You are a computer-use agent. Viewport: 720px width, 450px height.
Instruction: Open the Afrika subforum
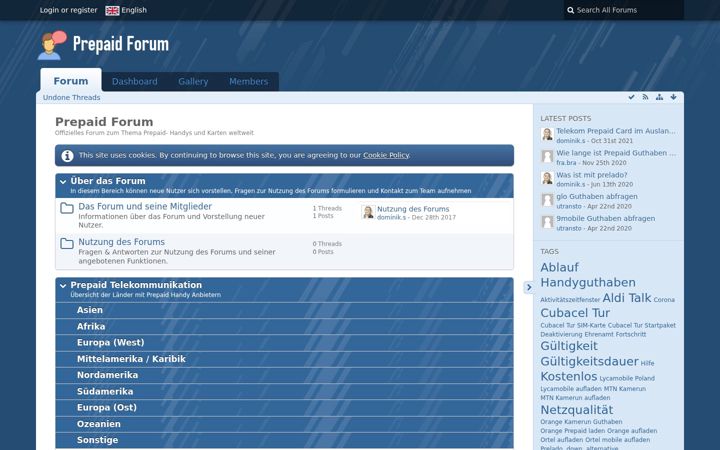pos(91,326)
